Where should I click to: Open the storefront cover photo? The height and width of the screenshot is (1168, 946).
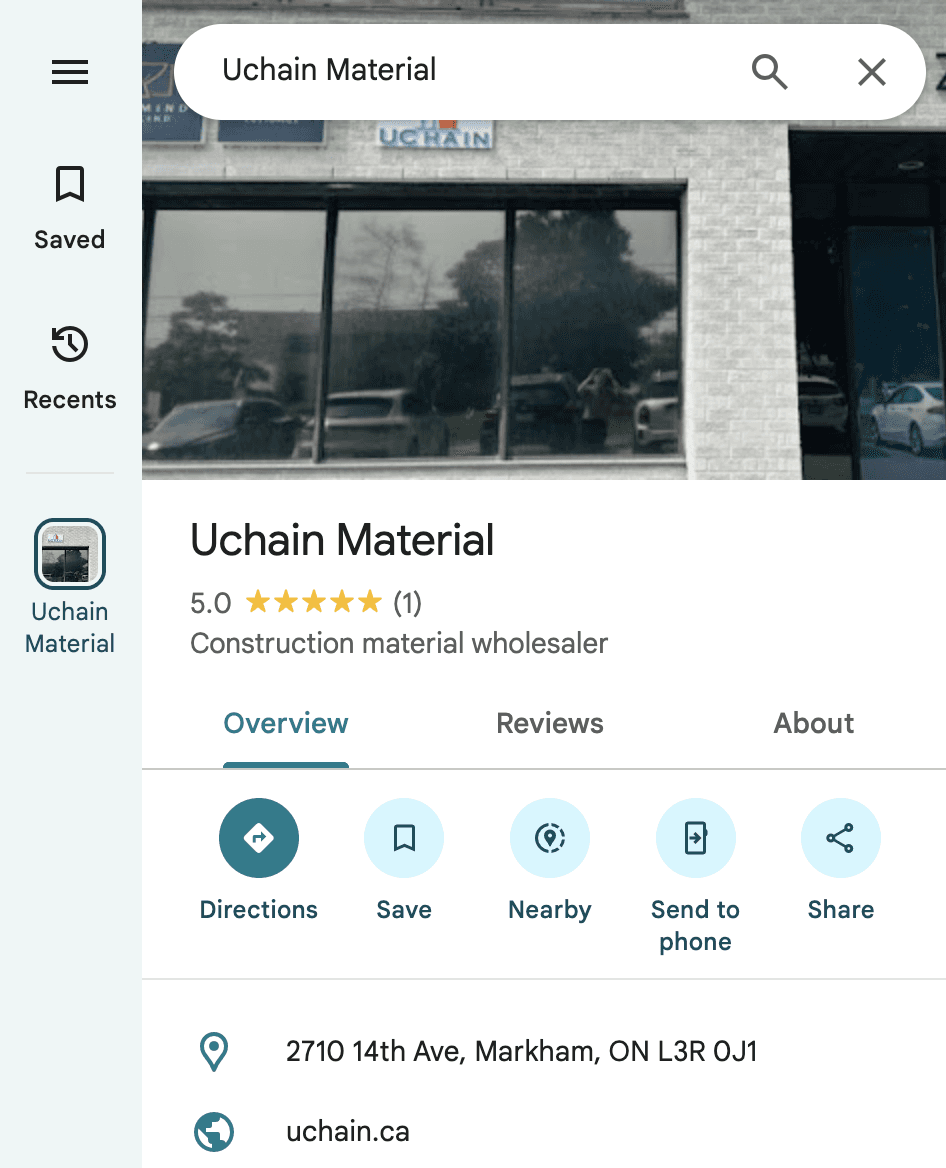(544, 298)
